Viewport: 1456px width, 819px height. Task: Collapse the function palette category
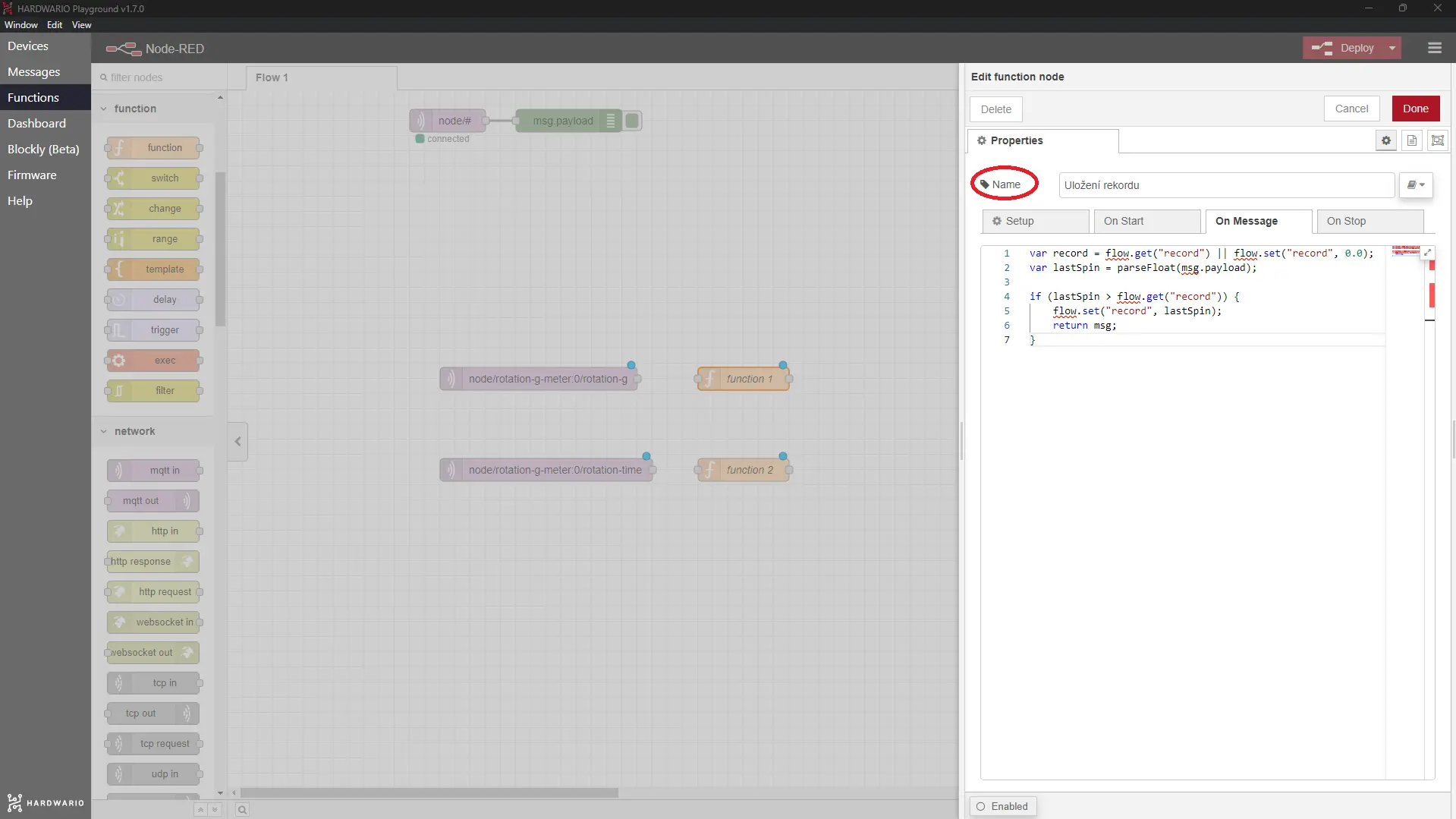tap(104, 109)
